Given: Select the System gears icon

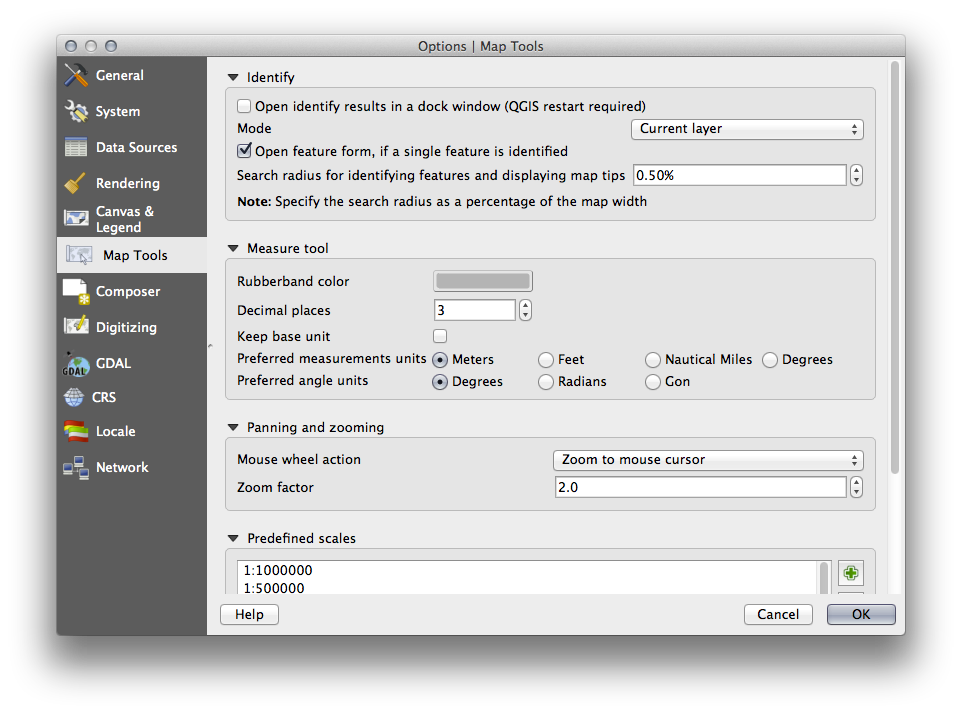Looking at the screenshot, I should coord(76,112).
